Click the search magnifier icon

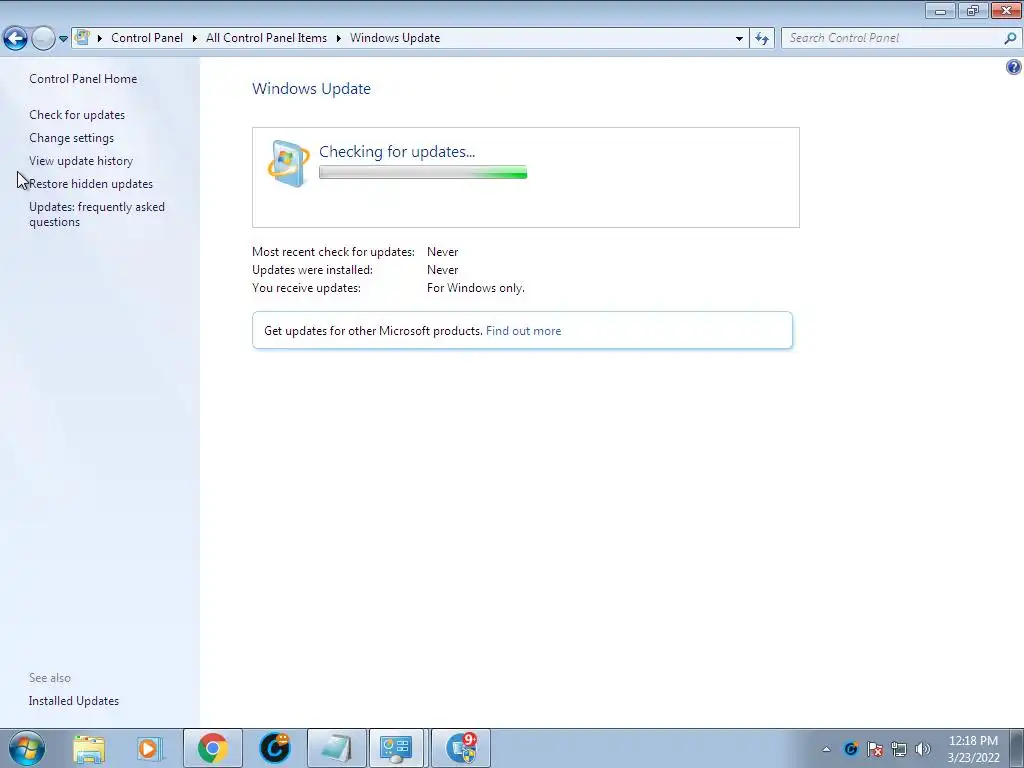(x=1010, y=38)
